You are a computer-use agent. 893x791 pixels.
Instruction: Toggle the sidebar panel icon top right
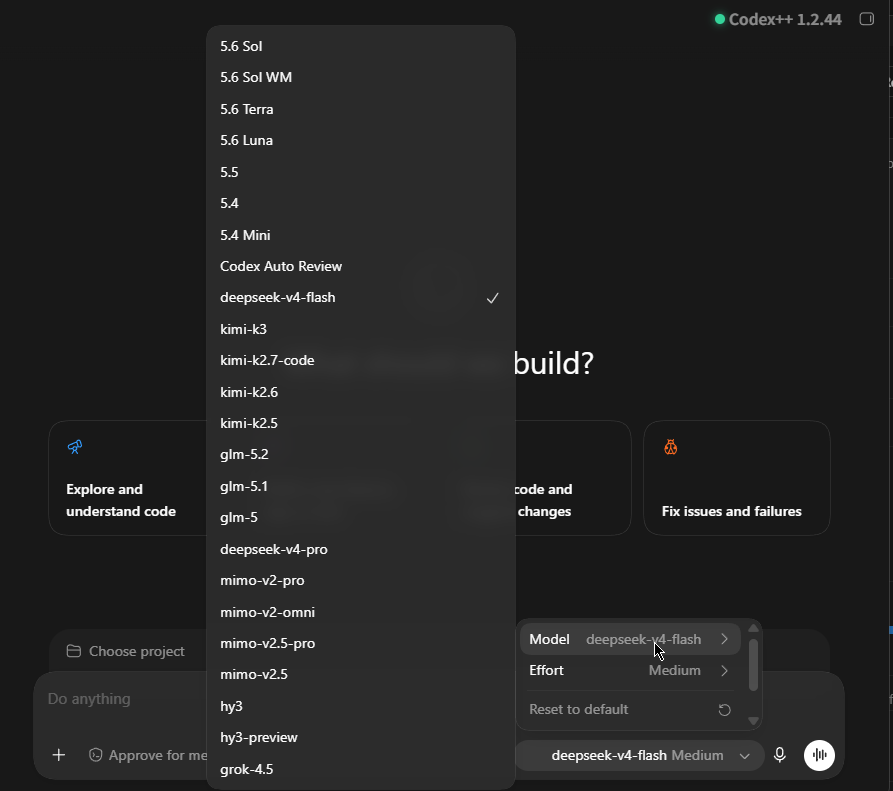coord(866,19)
